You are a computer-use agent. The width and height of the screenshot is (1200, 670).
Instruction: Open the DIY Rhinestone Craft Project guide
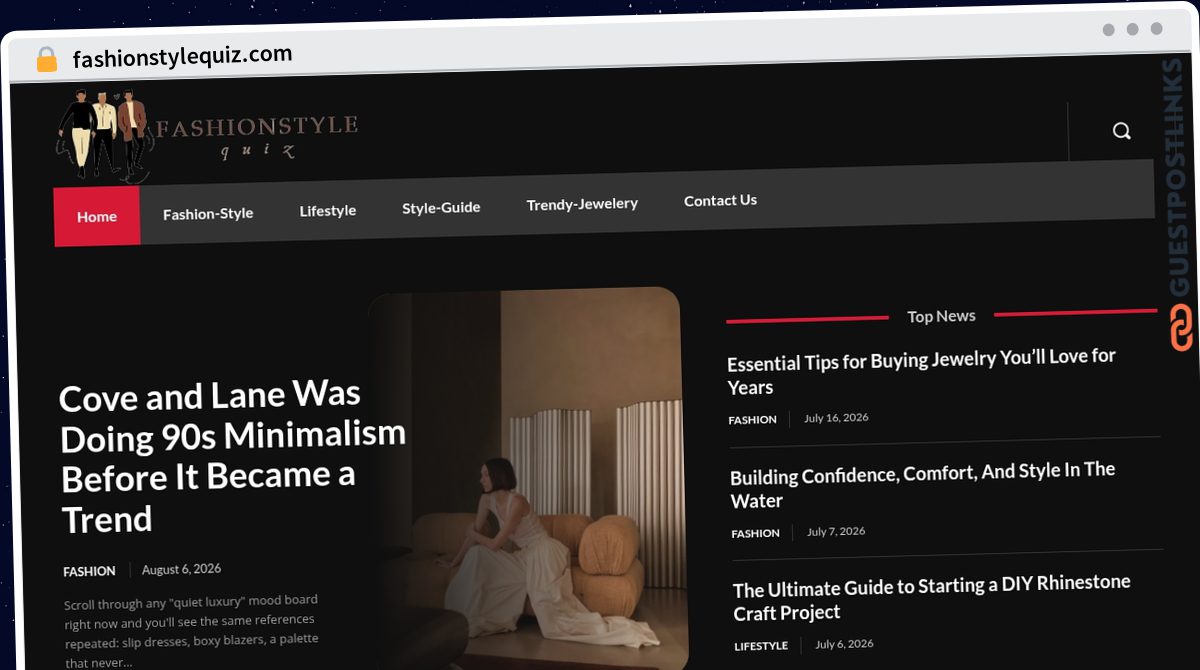coord(932,597)
